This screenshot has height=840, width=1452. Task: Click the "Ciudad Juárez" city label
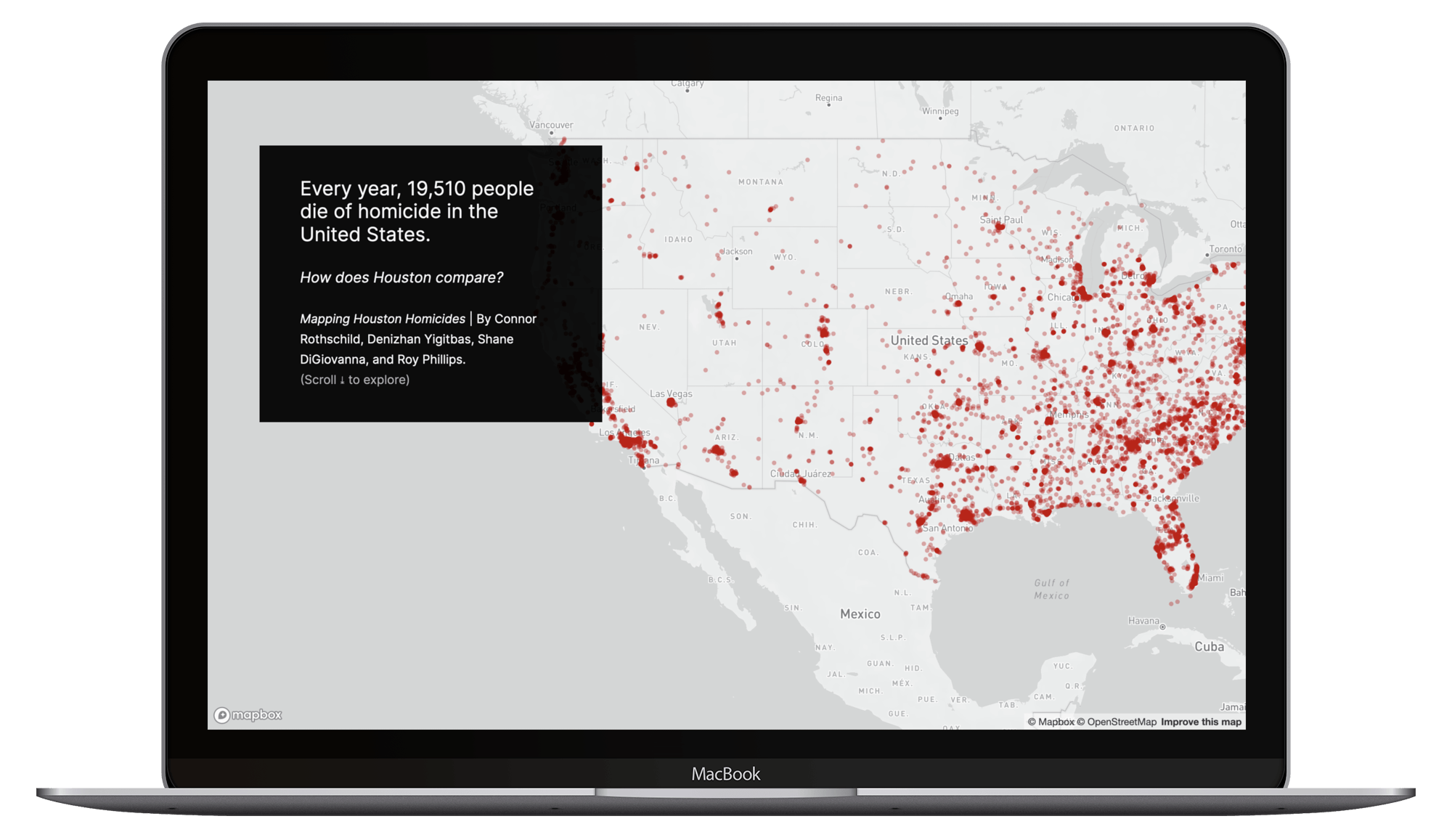(x=801, y=474)
